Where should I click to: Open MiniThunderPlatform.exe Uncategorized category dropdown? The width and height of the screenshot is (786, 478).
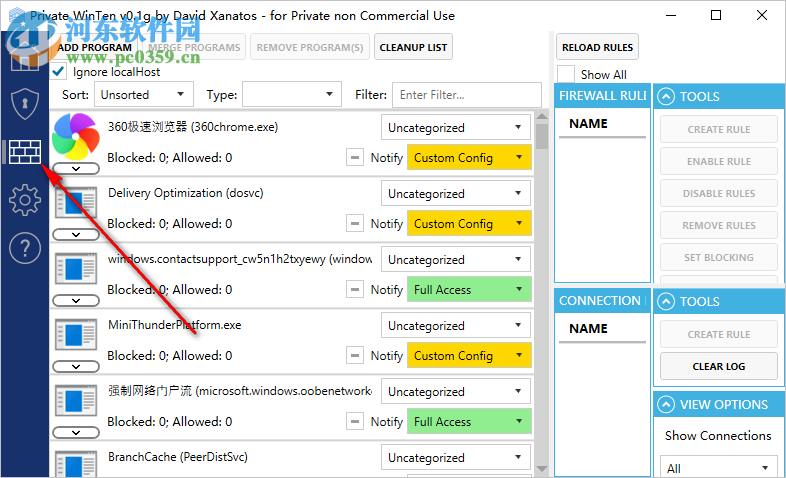(x=456, y=326)
